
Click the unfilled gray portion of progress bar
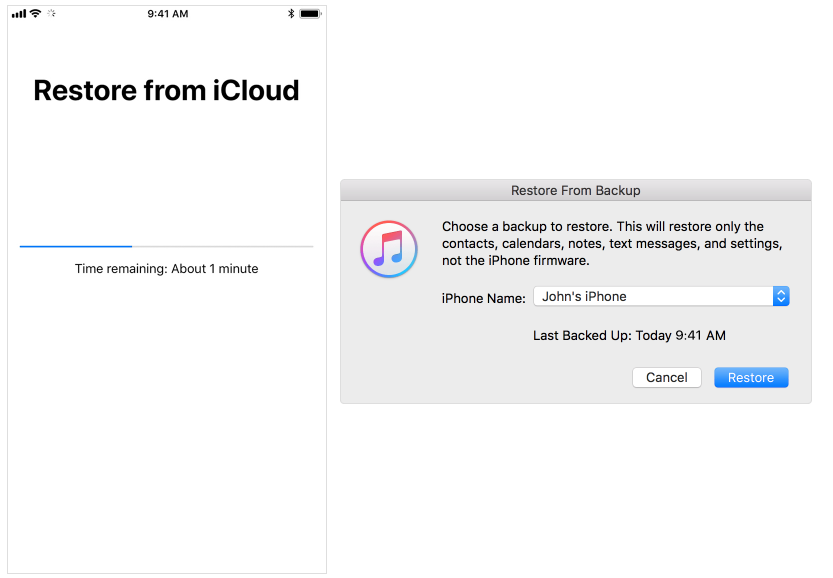223,246
